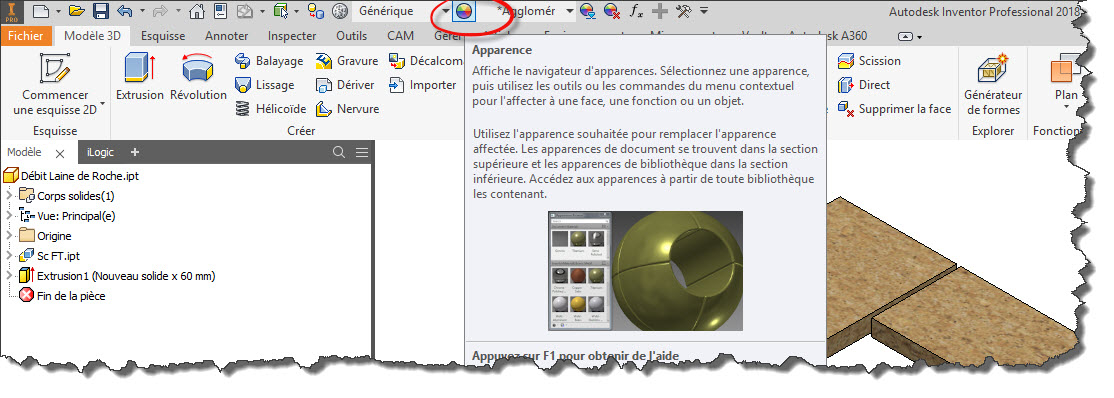Viewport: 1114px width, 398px height.
Task: Click the adjust appearance icon right of Agglomér dropdown
Action: tap(588, 11)
